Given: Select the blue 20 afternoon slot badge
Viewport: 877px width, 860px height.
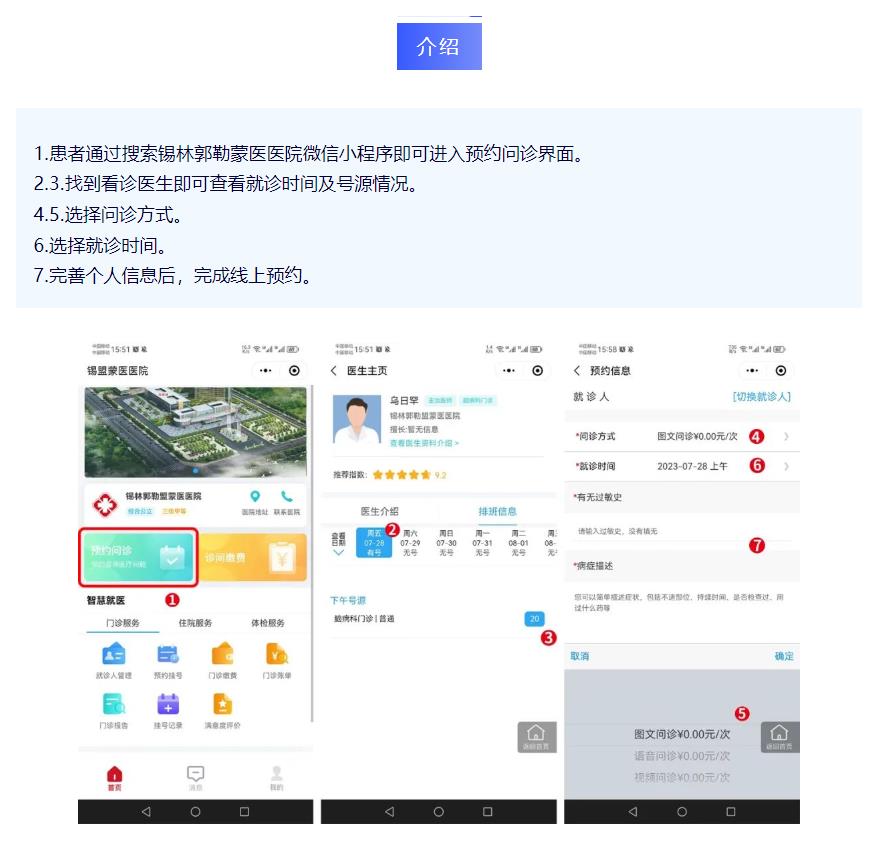Looking at the screenshot, I should coord(534,619).
